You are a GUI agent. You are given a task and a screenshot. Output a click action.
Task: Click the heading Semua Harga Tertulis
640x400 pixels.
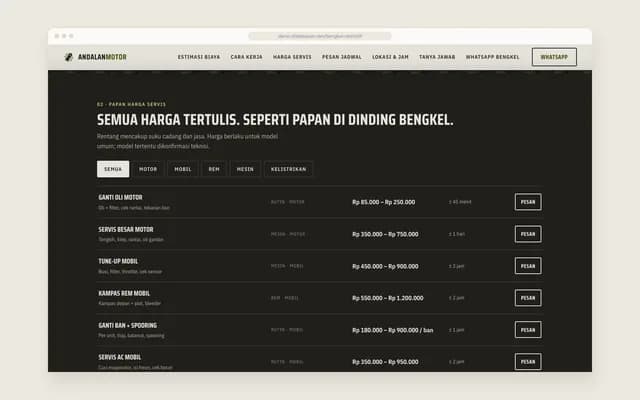pos(275,120)
